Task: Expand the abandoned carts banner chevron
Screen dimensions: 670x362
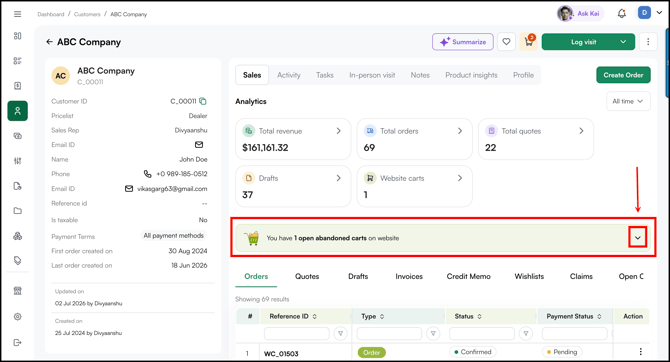Action: pyautogui.click(x=638, y=238)
